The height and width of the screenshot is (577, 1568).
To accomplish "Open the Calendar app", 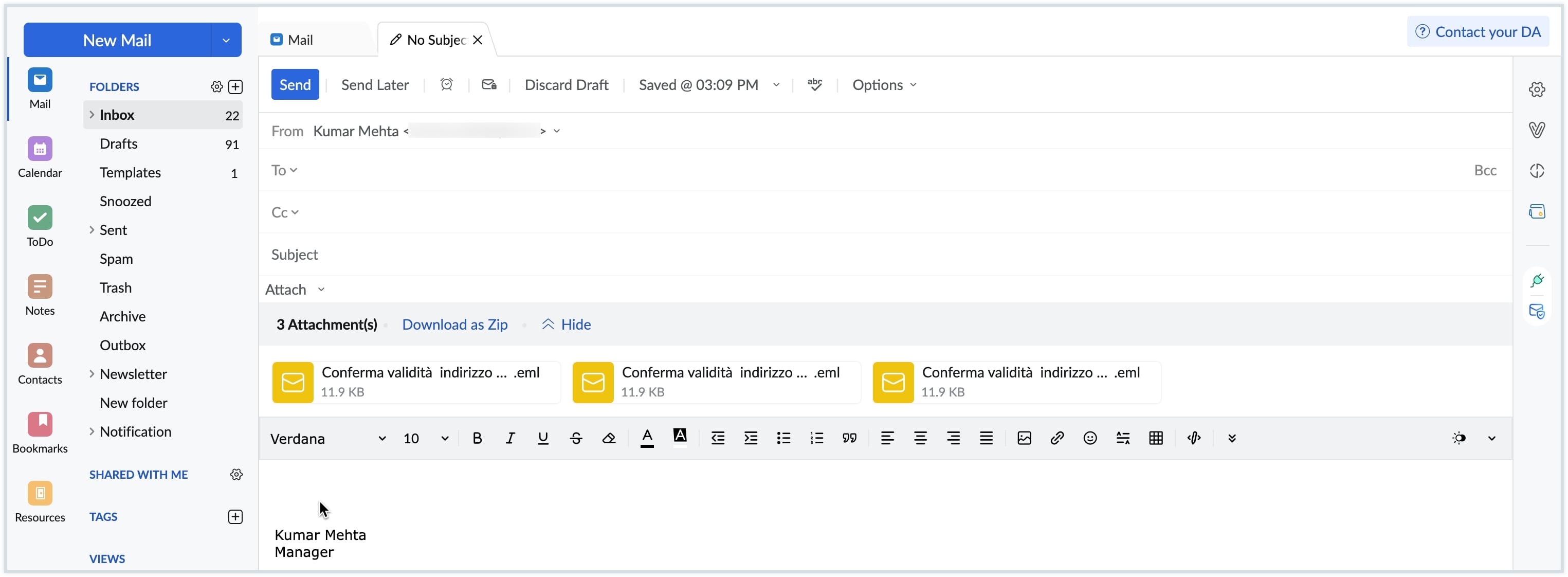I will coord(40,158).
